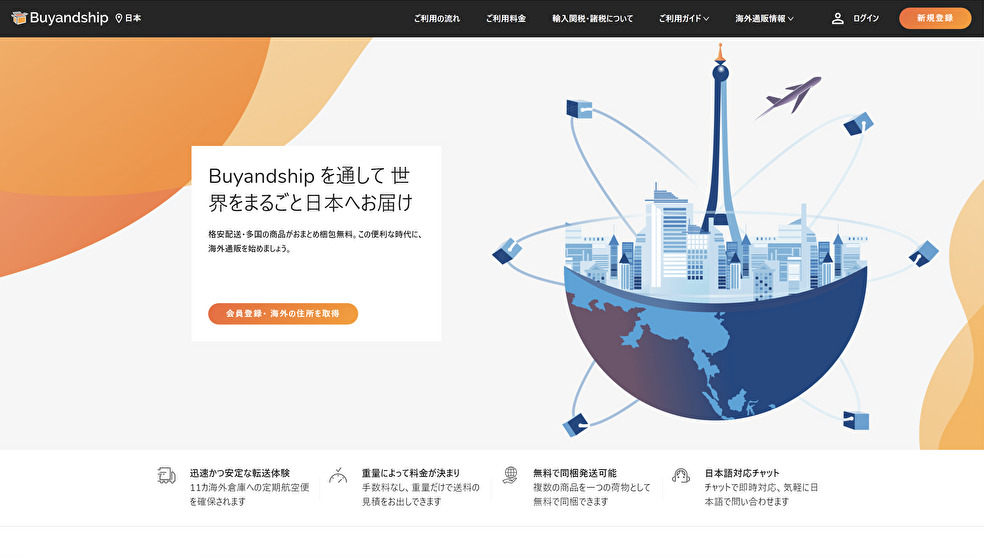Open the 輸入関税・諸税について menu item
The width and height of the screenshot is (984, 558).
tap(592, 18)
